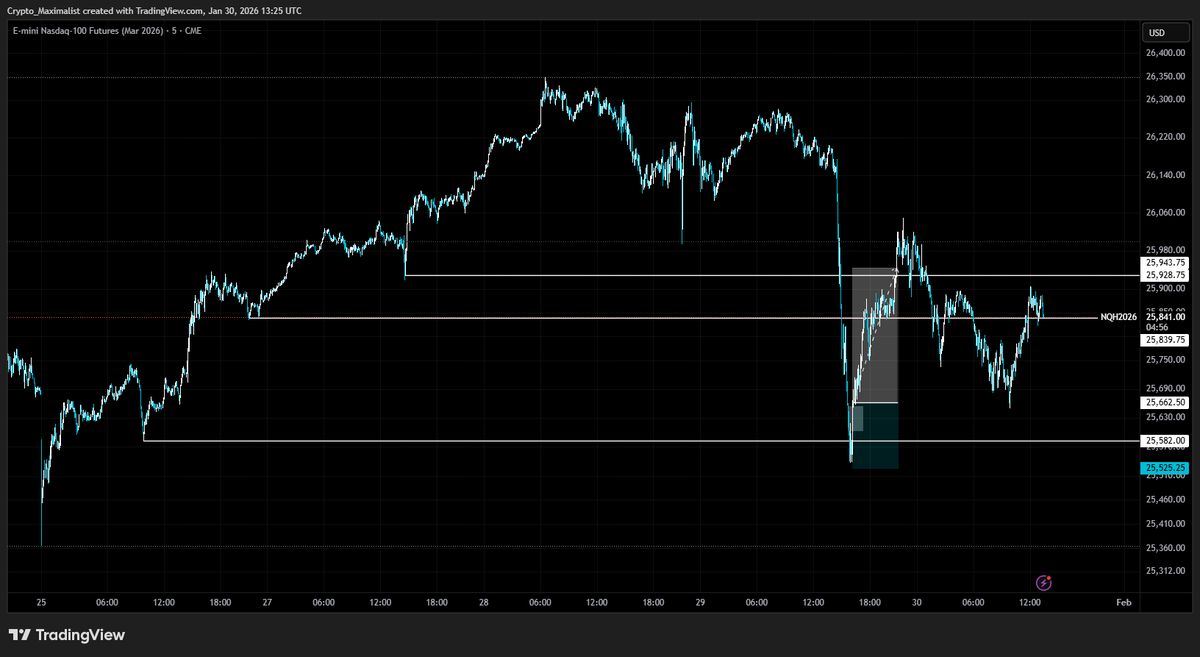
Task: Click the 25,662.50 price level label
Action: pos(1163,403)
